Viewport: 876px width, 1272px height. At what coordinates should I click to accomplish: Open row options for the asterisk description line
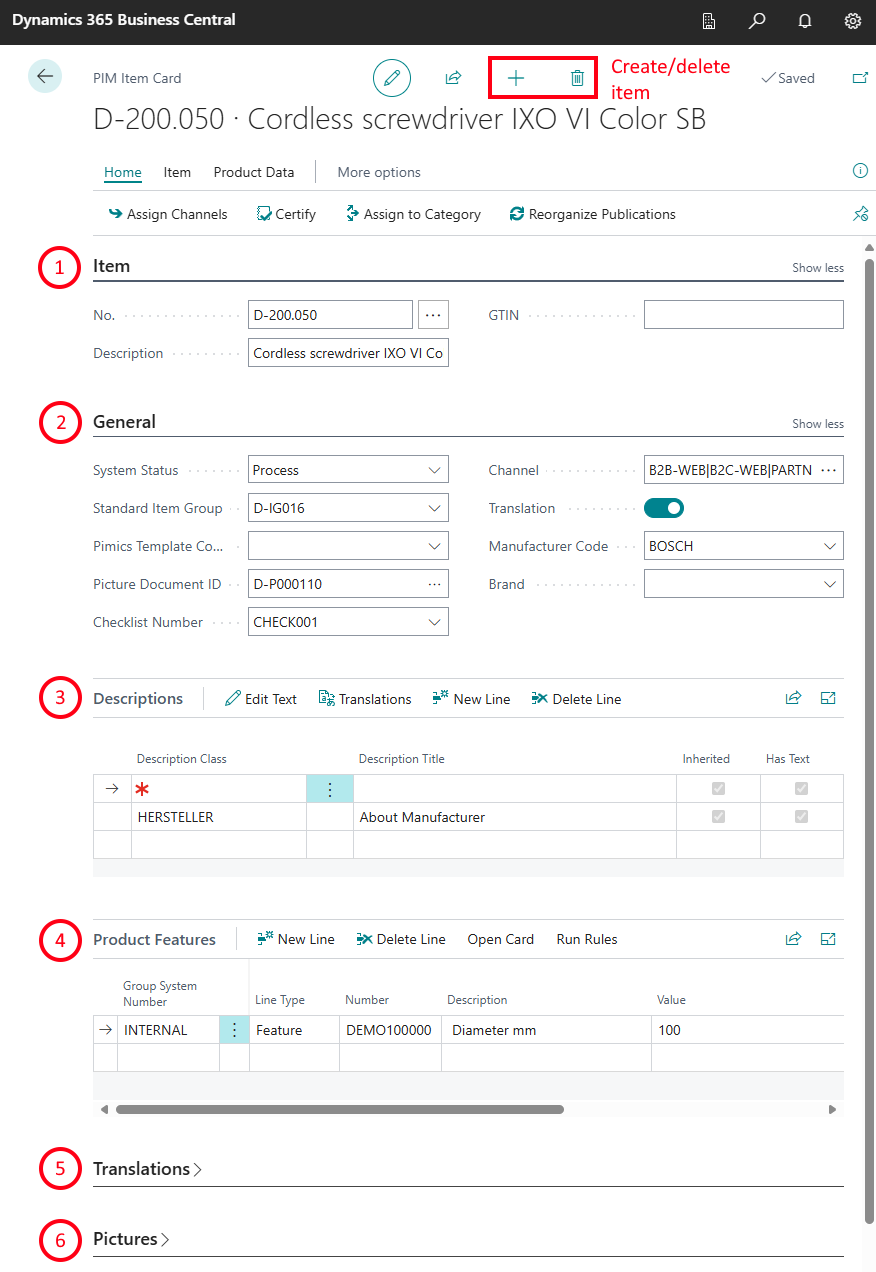(x=330, y=789)
